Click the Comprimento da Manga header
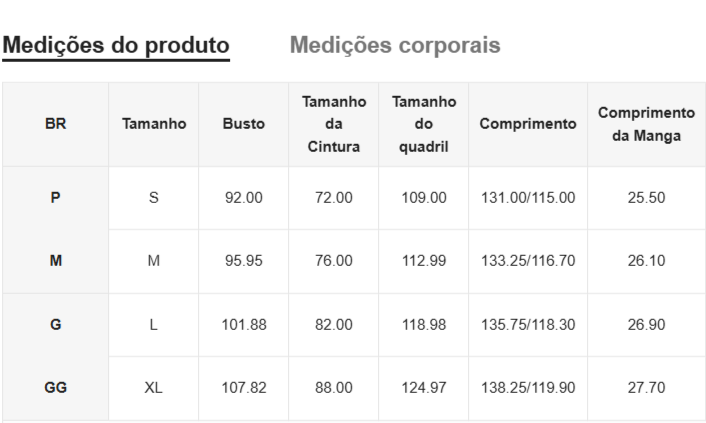706x423 pixels. [x=646, y=125]
